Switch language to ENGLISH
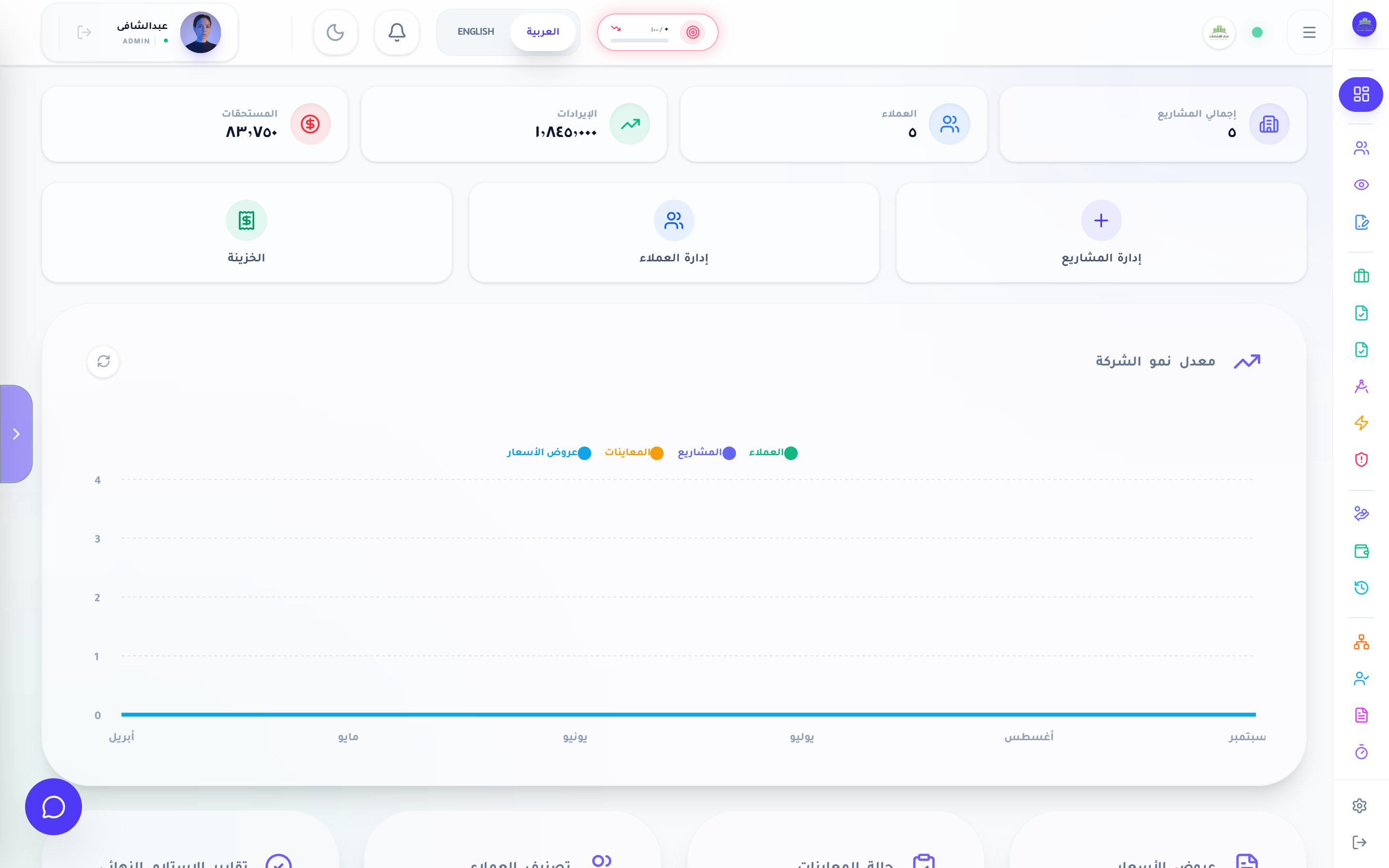Screen dimensions: 1389x868 click(x=475, y=31)
